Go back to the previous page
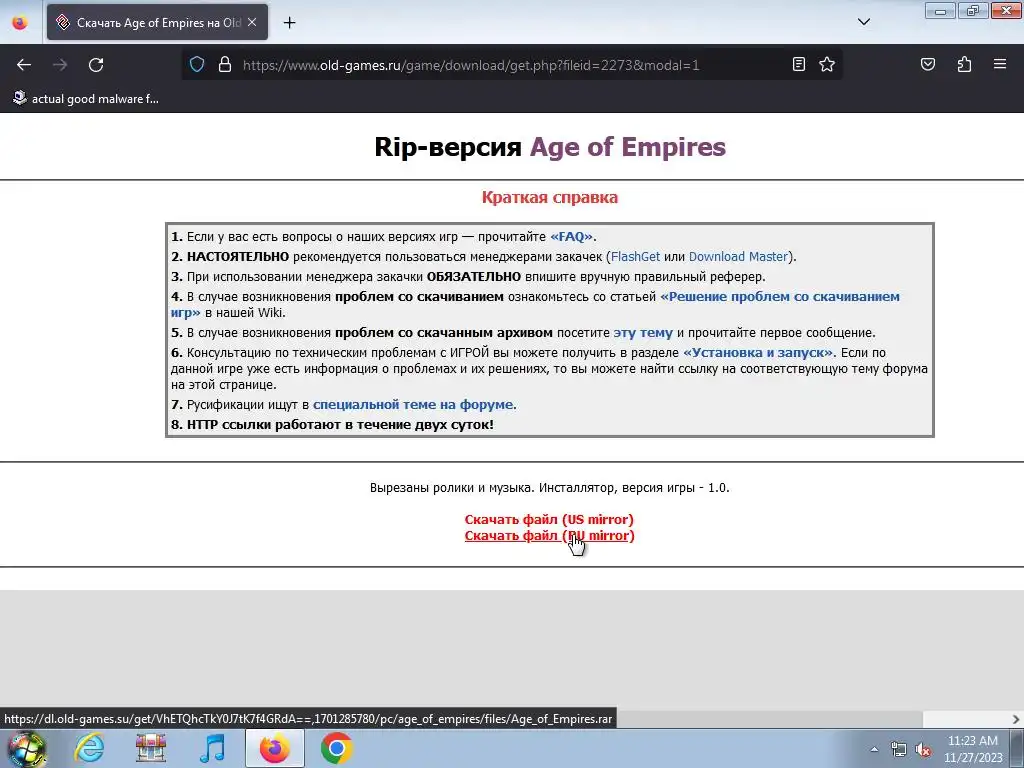The height and width of the screenshot is (768, 1024). pos(24,65)
